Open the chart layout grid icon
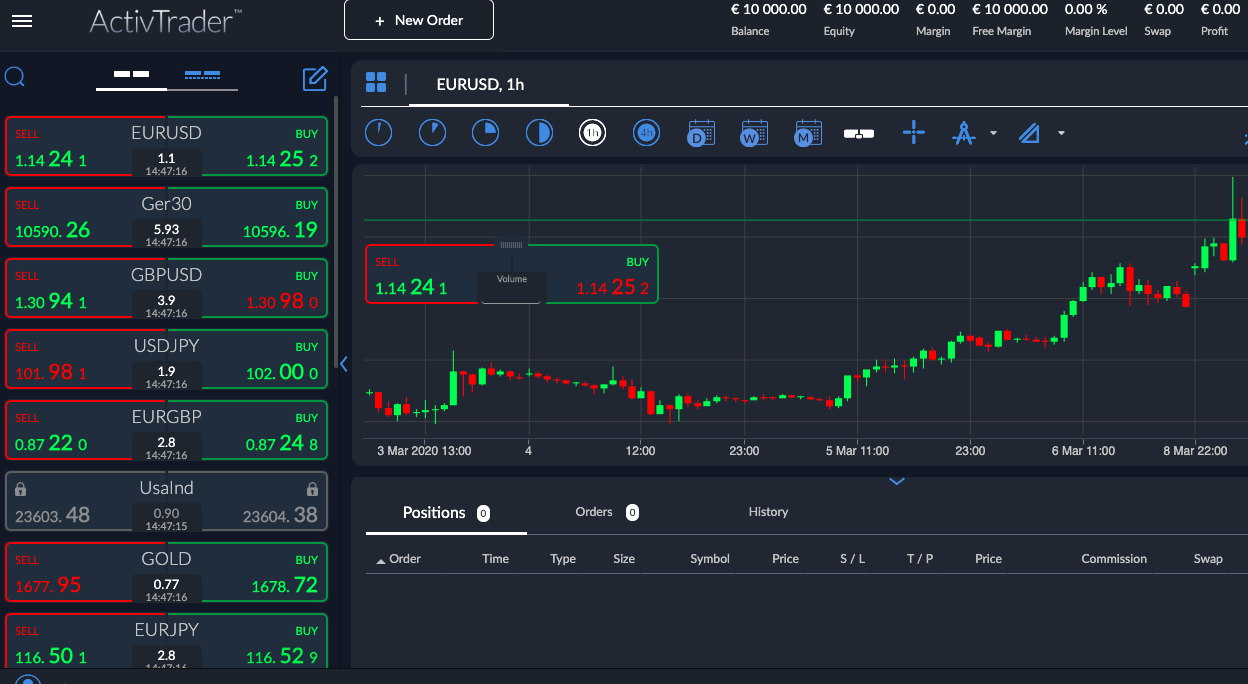Image resolution: width=1248 pixels, height=684 pixels. coord(376,82)
